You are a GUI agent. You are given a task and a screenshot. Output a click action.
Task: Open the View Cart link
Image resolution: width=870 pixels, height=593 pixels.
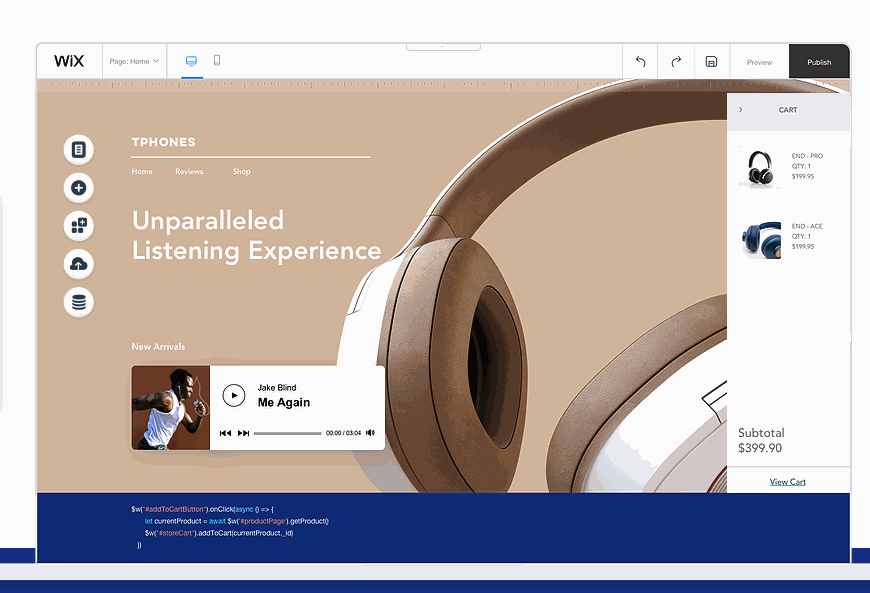click(787, 482)
